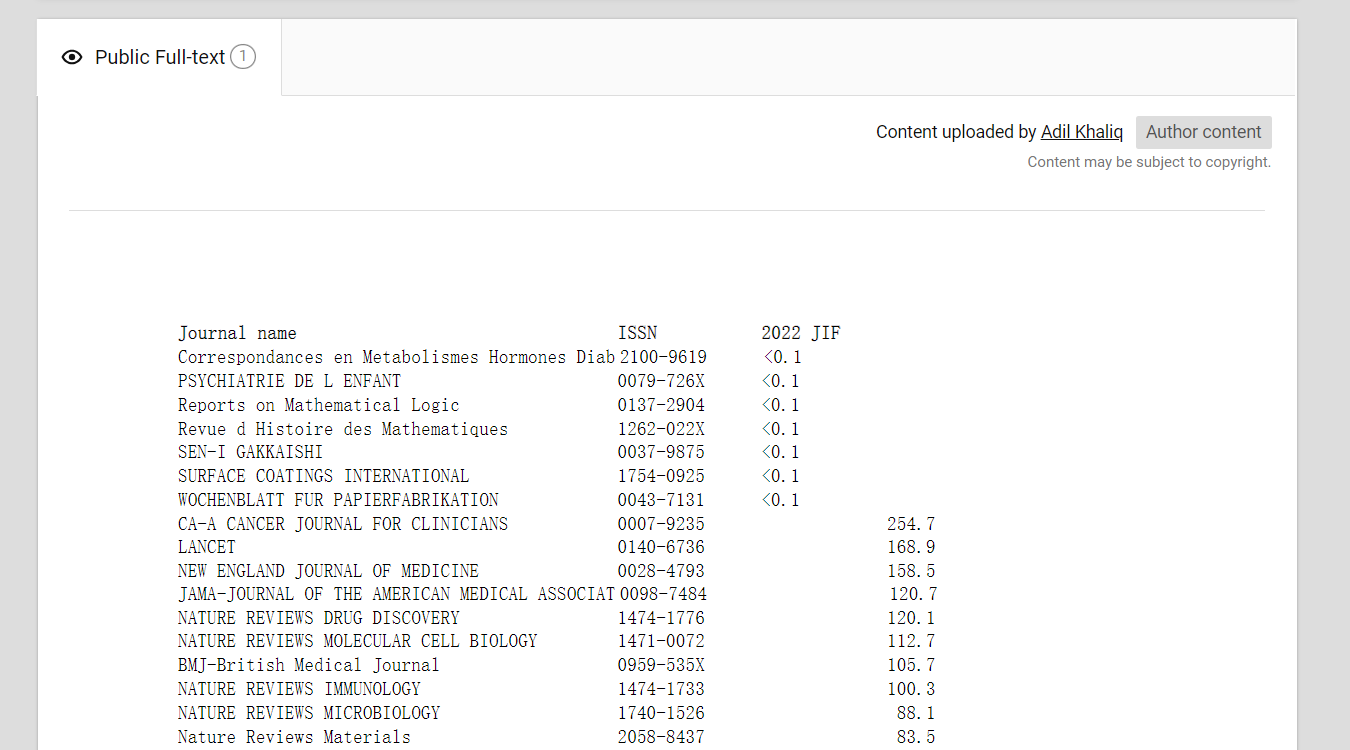Click 'WOCHENBLATT FUR PAPIERFABRIKATION' journal name

[338, 500]
